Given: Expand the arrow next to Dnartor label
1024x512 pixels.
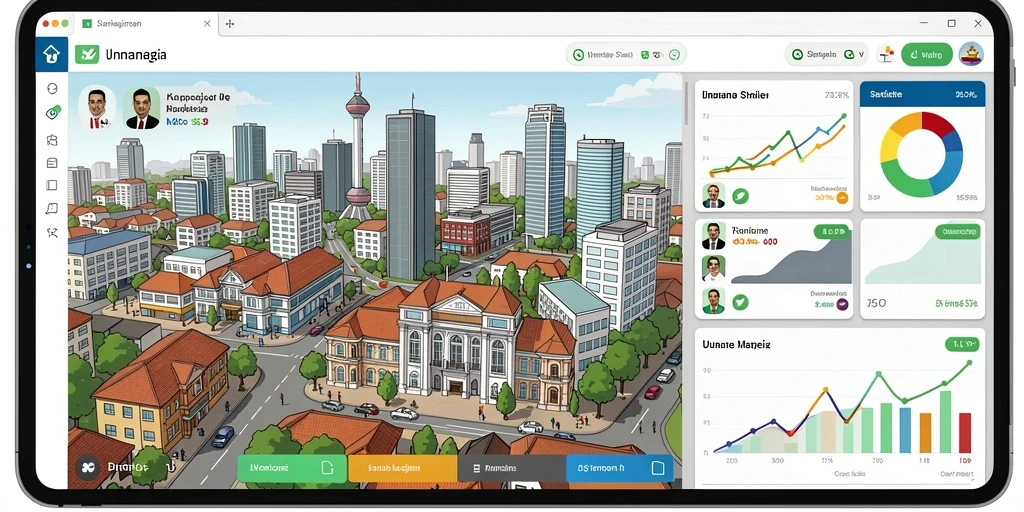Looking at the screenshot, I should pos(169,468).
